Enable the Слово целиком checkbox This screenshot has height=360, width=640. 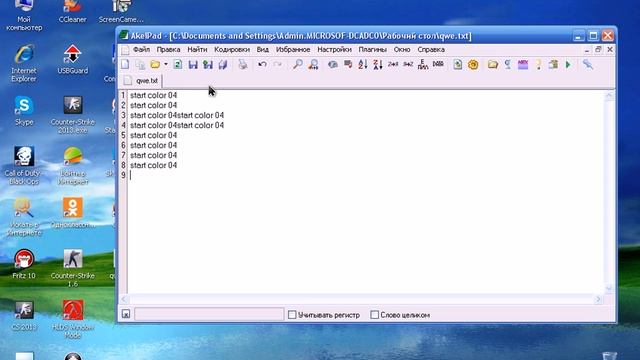(374, 315)
